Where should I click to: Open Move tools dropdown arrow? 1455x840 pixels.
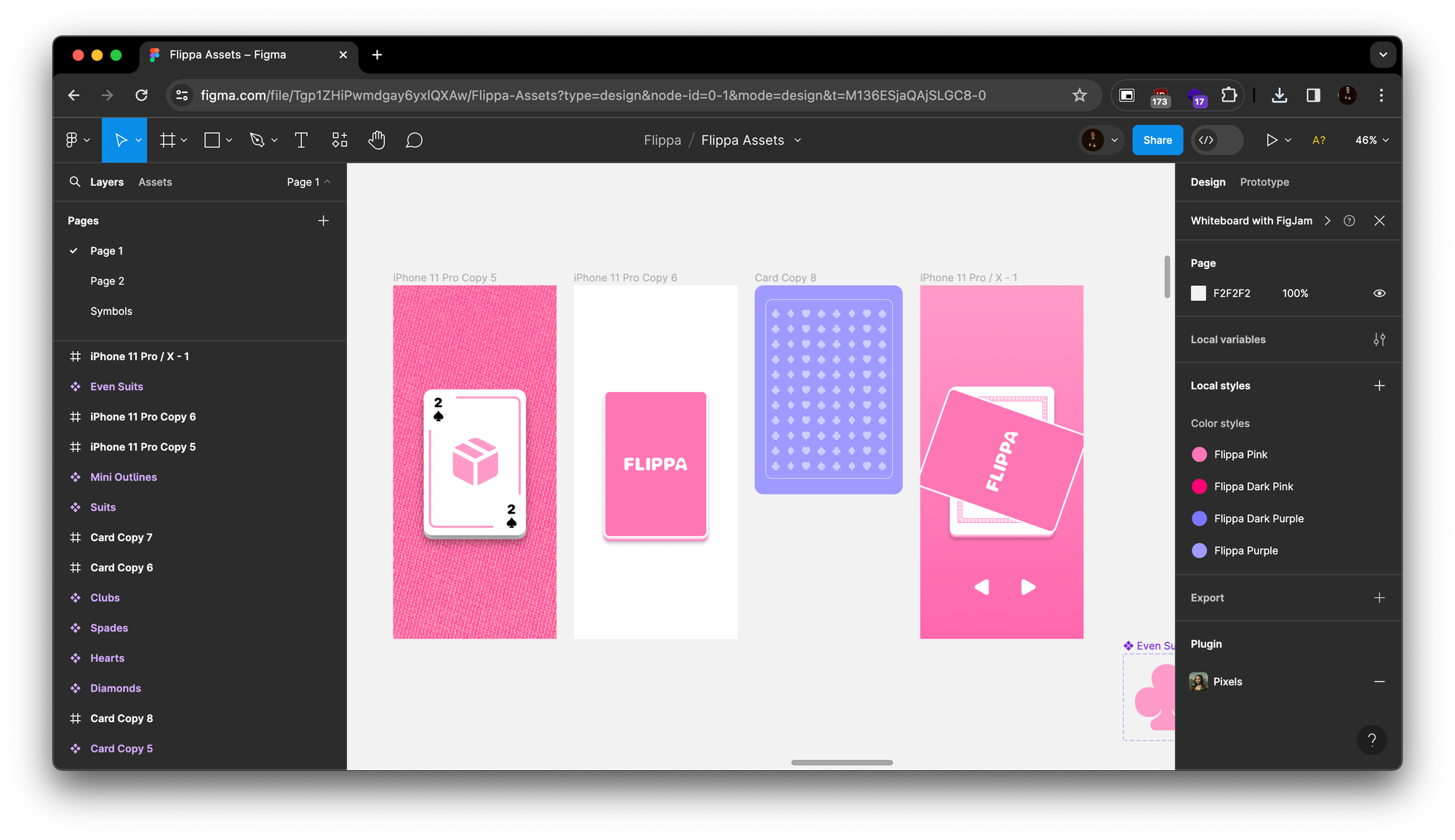(138, 140)
